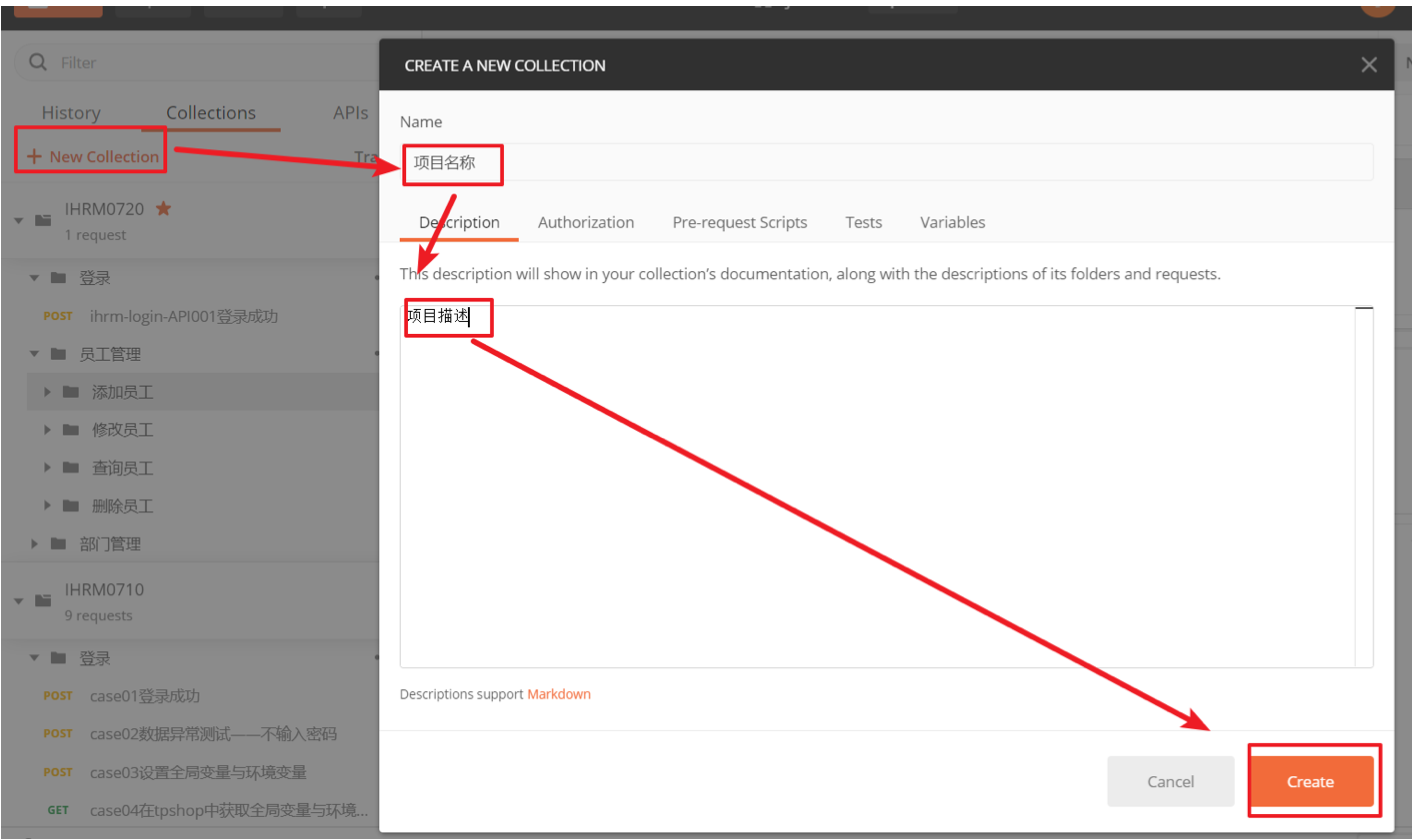Screen dimensions: 1412x840
Task: Open GET request case04在tpshop中获取全局变量
Action: [x=229, y=810]
